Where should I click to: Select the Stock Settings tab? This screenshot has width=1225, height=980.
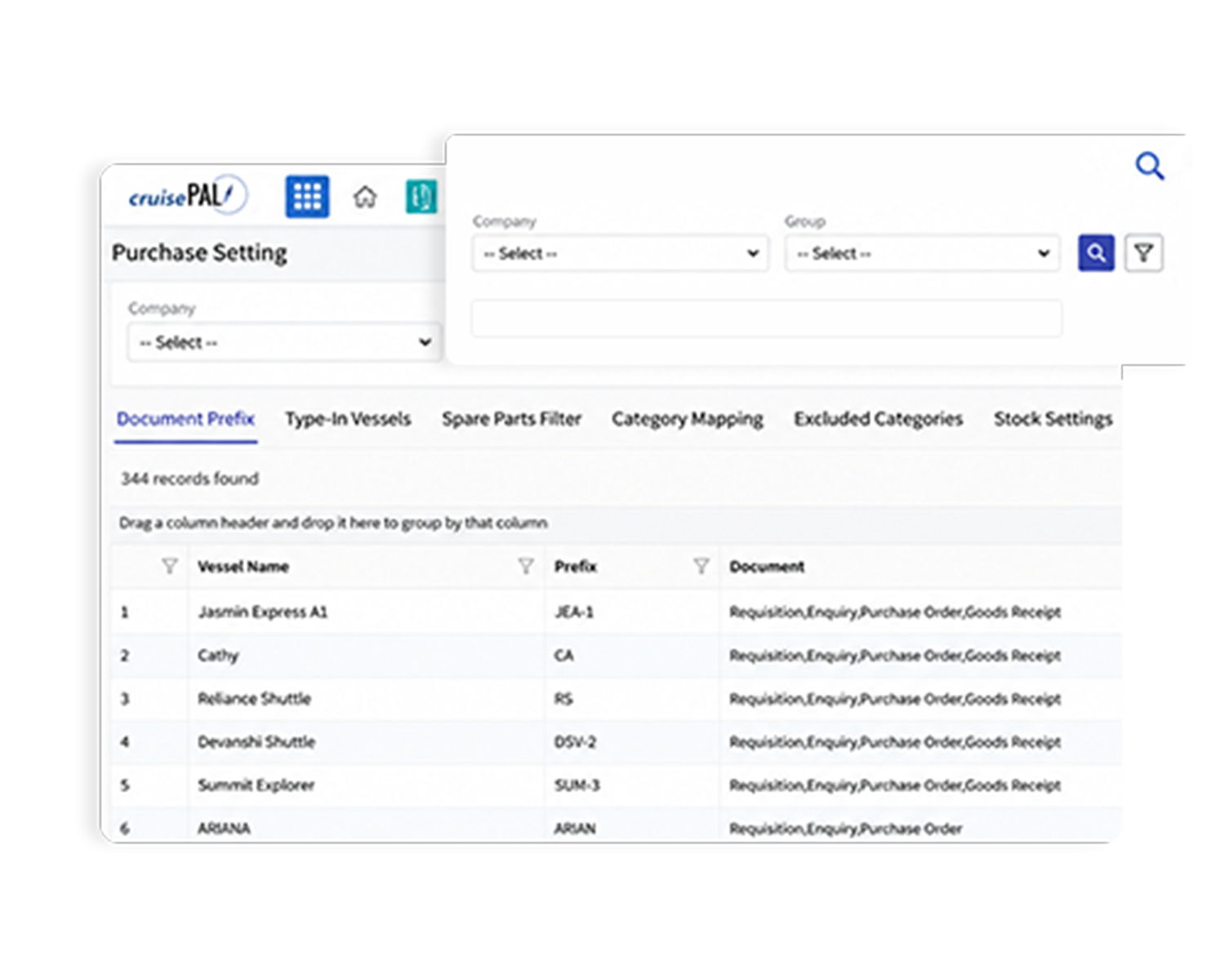(x=1053, y=419)
